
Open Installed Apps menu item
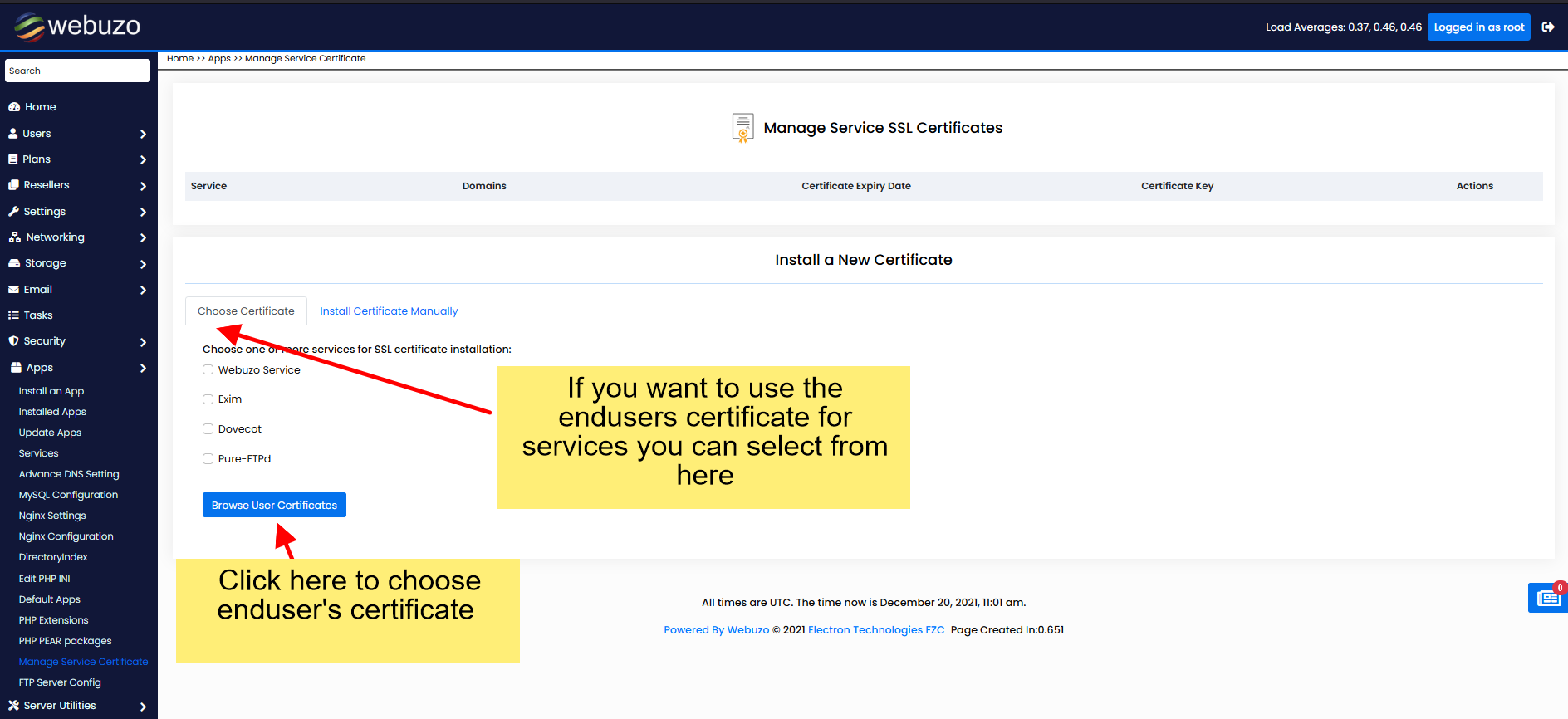pyautogui.click(x=52, y=412)
